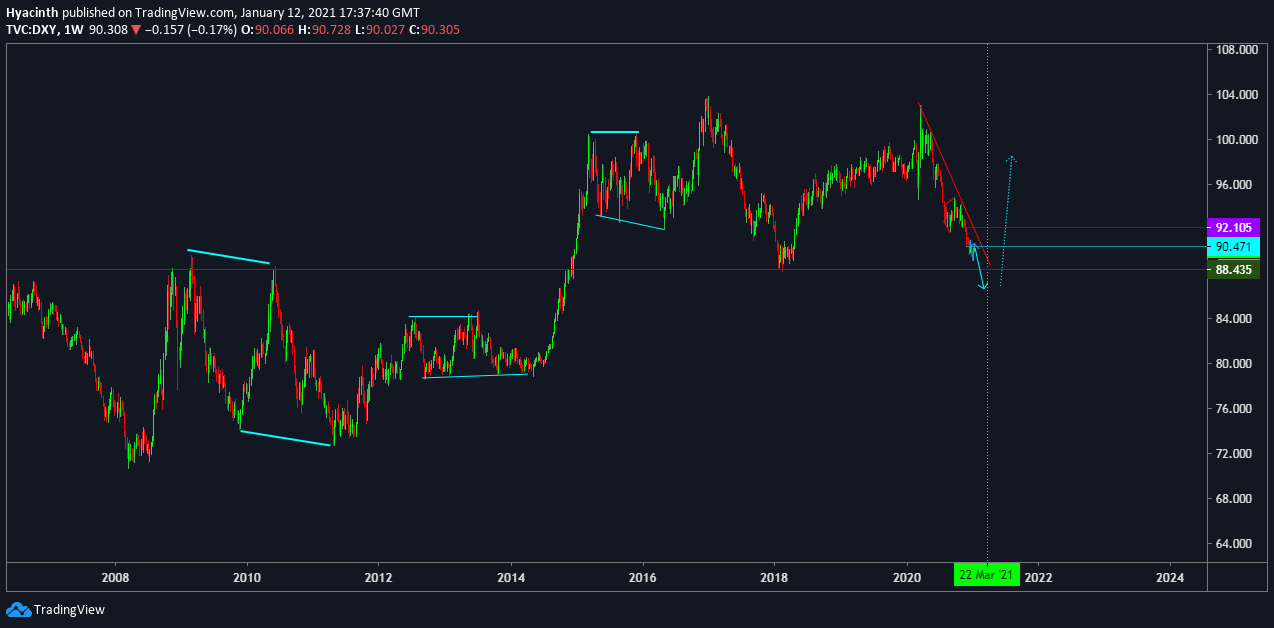The image size is (1274, 628).
Task: Click the 80.000 price axis label
Action: (x=1234, y=364)
